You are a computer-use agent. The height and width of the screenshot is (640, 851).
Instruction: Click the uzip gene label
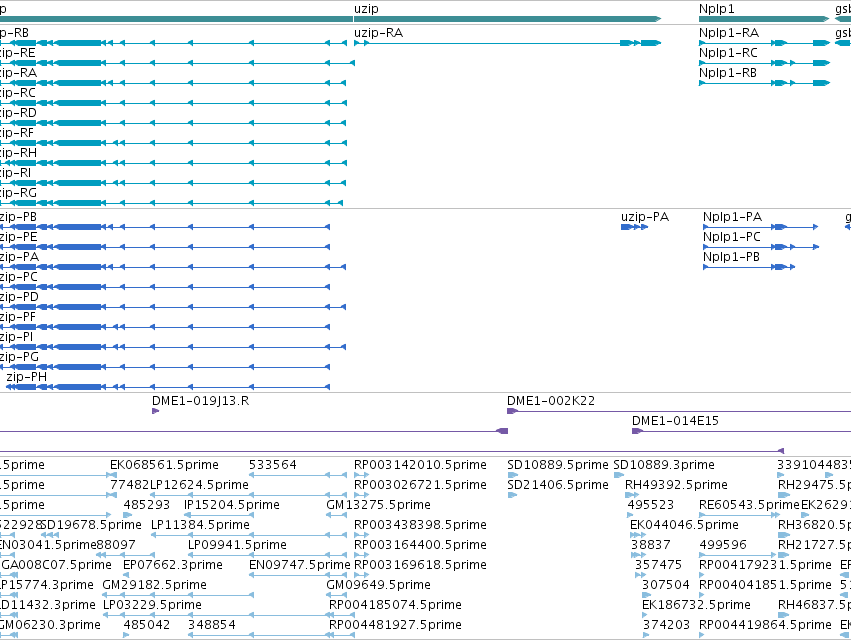click(x=366, y=9)
